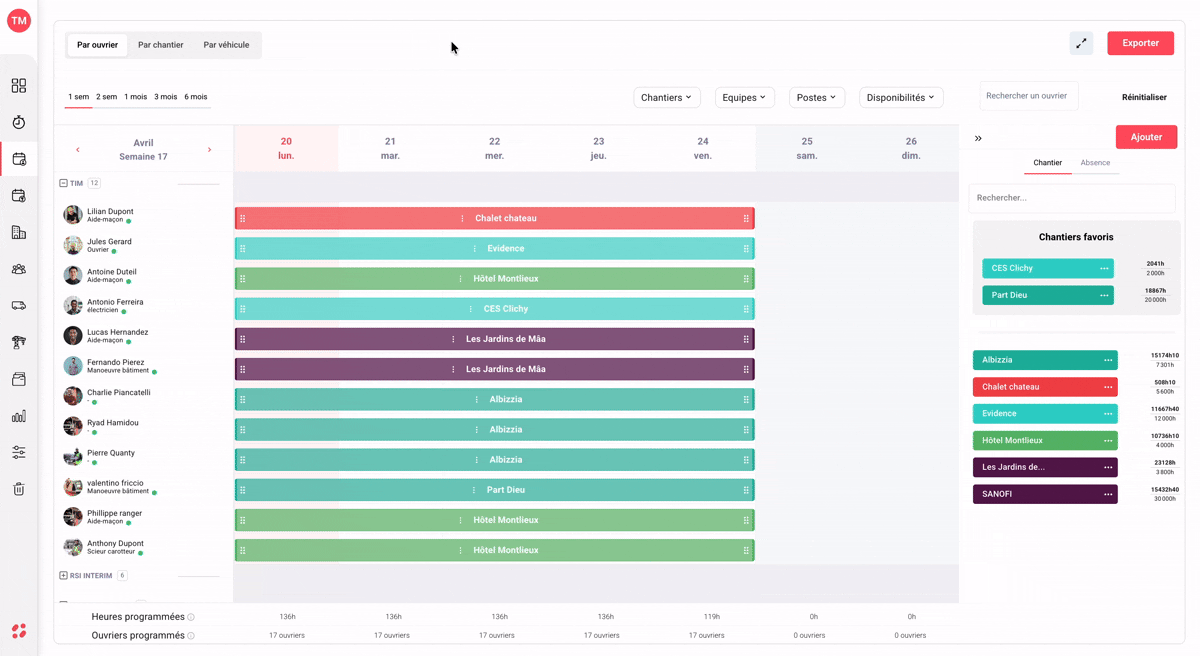The image size is (1200, 656).
Task: Open the stopwatch time-tracking sidebar icon
Action: (19, 122)
